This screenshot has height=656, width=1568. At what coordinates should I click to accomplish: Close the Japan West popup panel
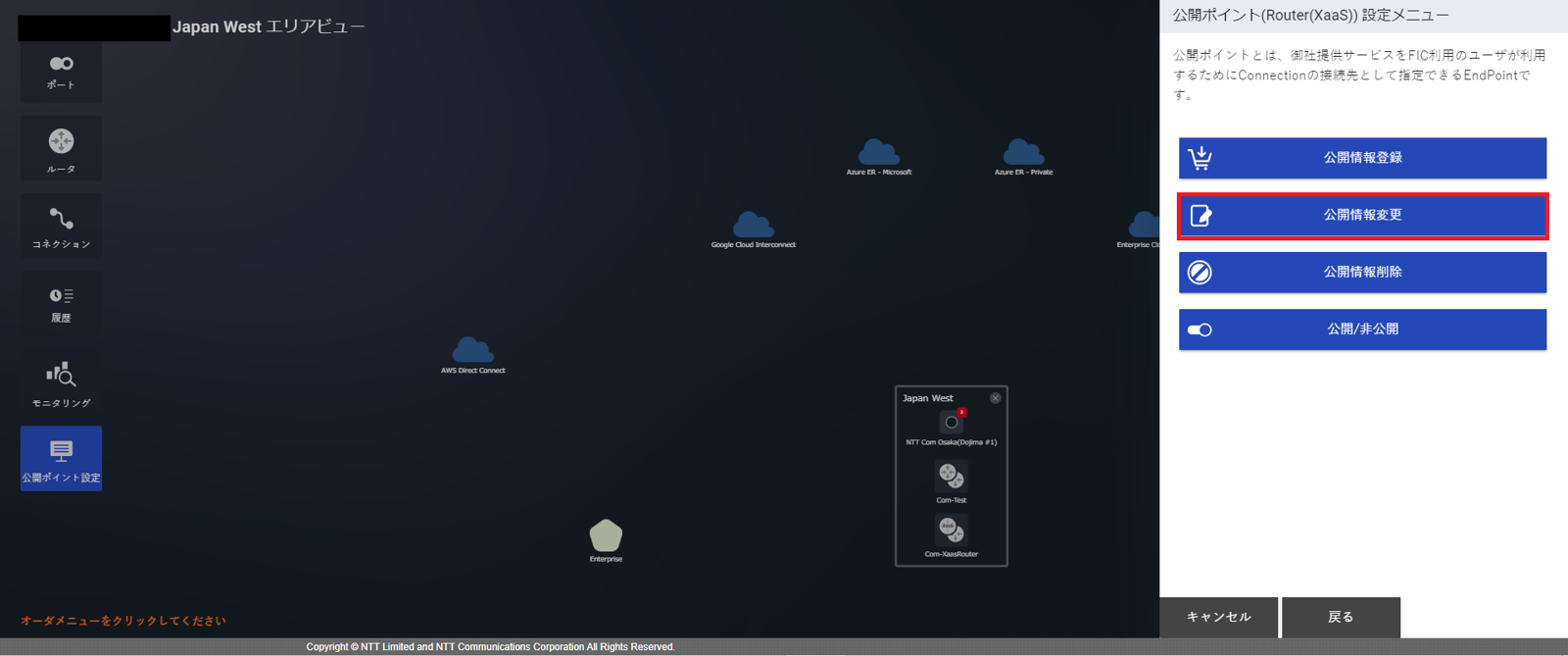pos(995,398)
